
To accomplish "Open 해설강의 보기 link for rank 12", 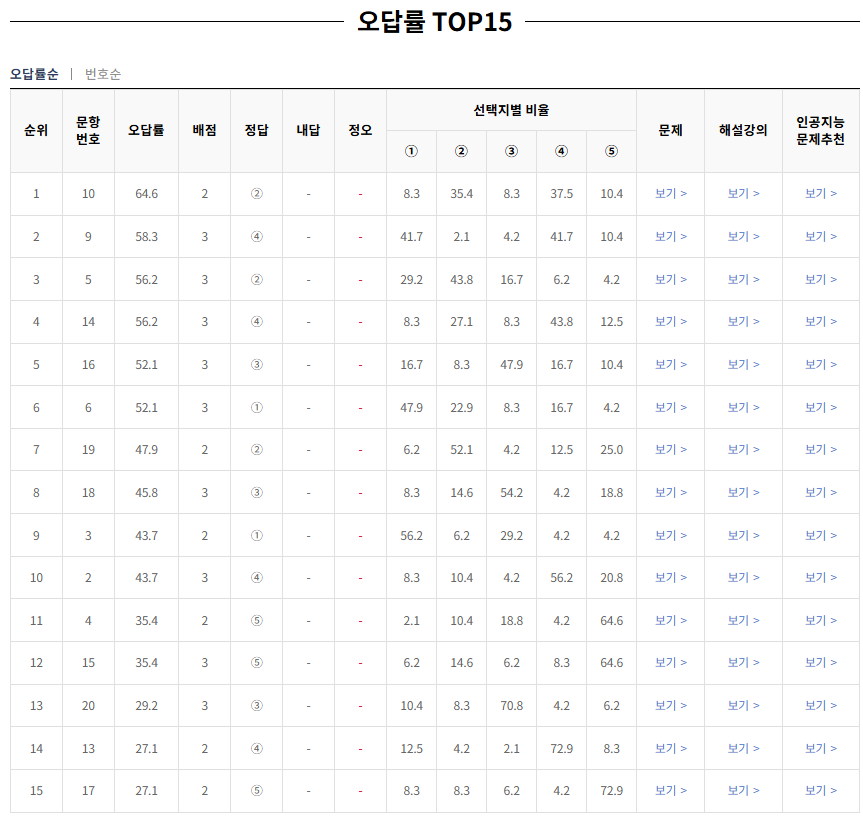I will click(x=743, y=663).
